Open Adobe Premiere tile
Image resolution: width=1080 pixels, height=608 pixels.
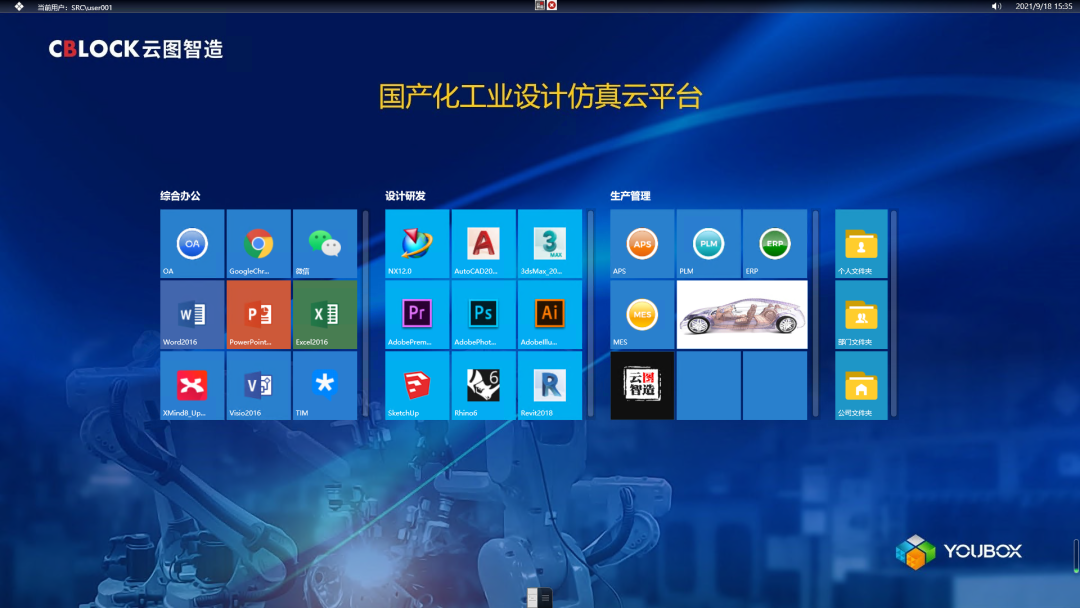pos(417,315)
